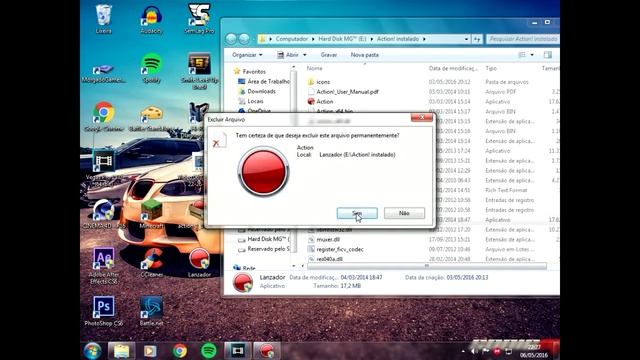Open the Organizar dropdown menu

(x=247, y=55)
